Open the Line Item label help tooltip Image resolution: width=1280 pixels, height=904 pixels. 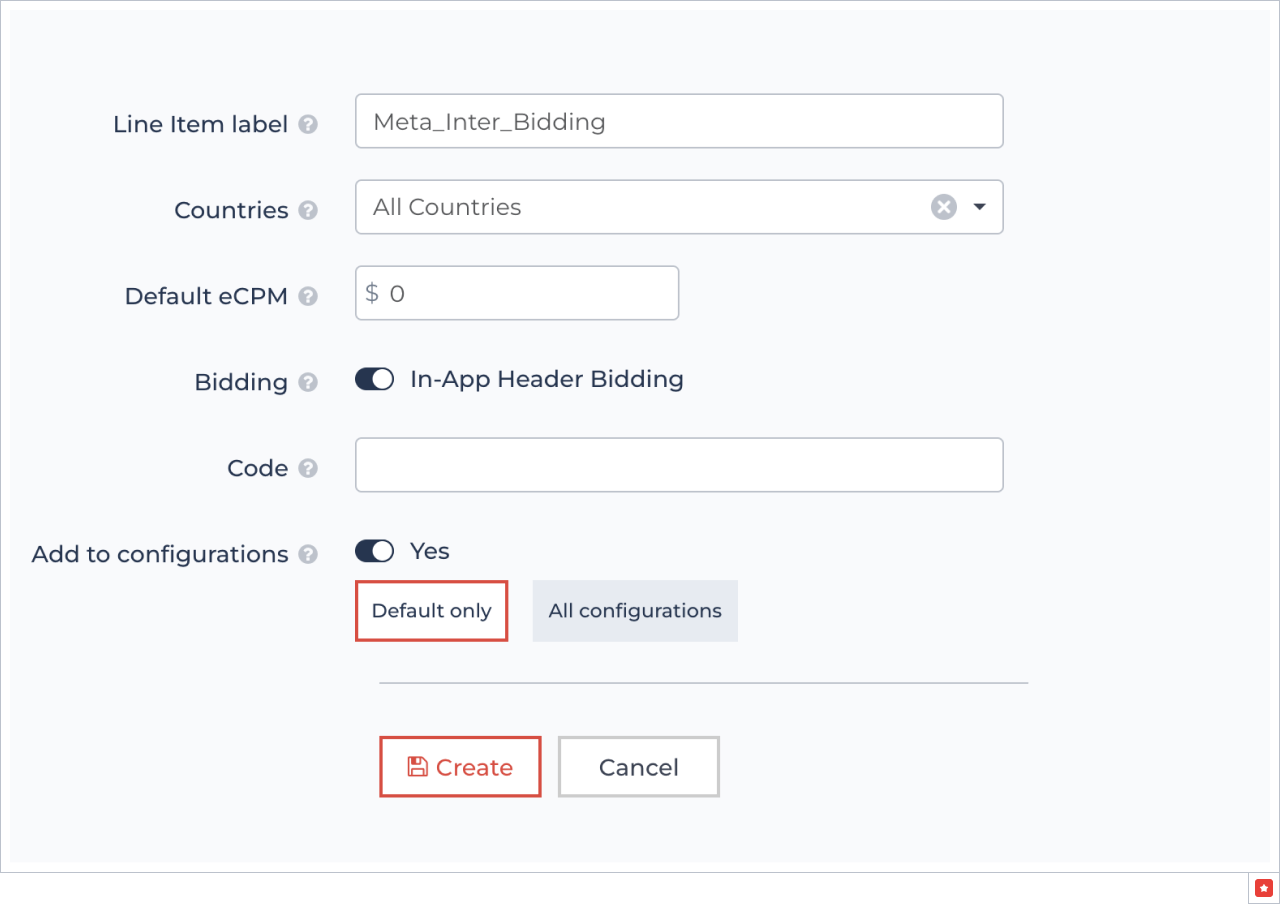309,124
